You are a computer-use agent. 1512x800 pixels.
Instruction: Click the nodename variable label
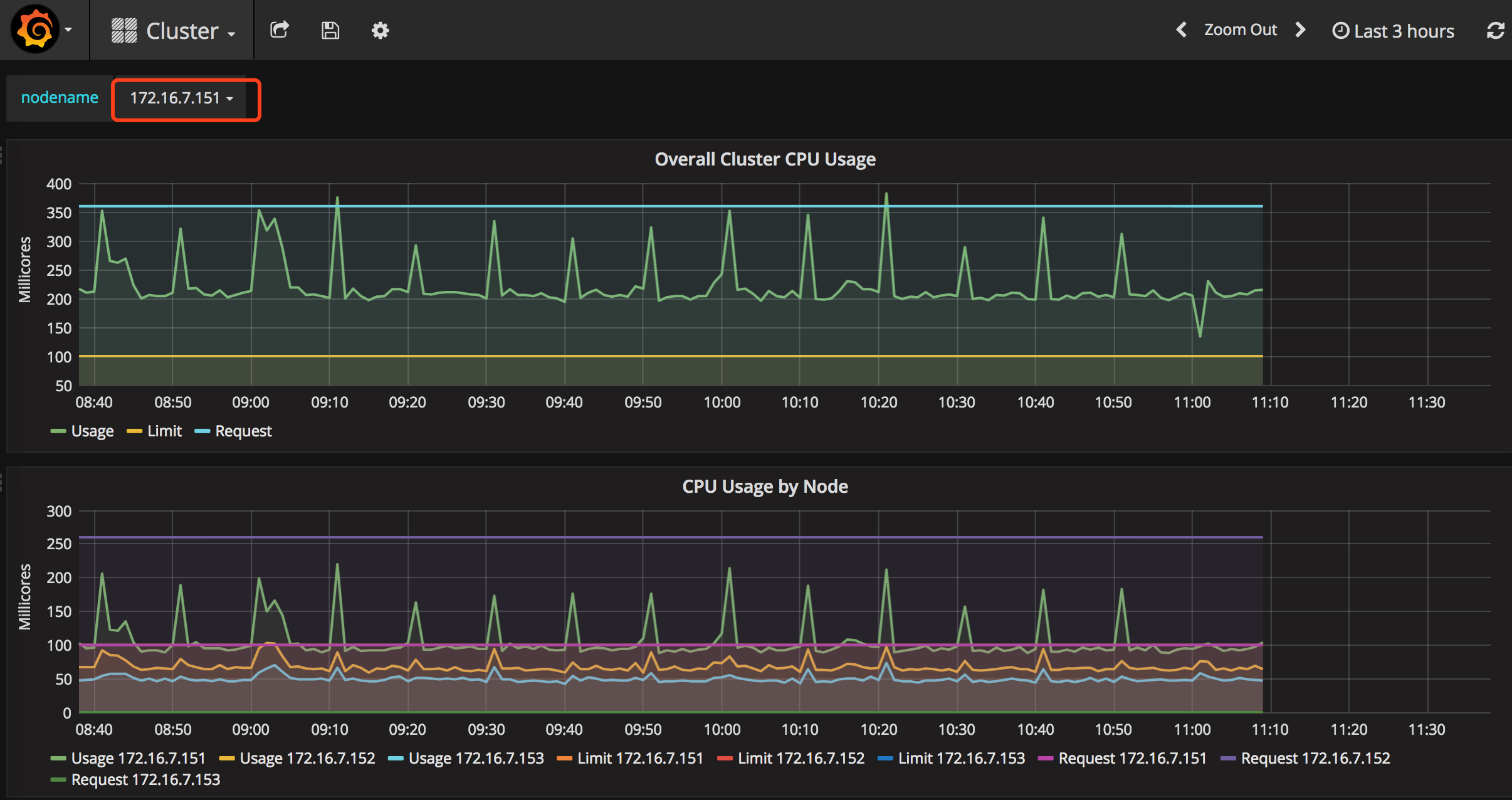pos(60,98)
